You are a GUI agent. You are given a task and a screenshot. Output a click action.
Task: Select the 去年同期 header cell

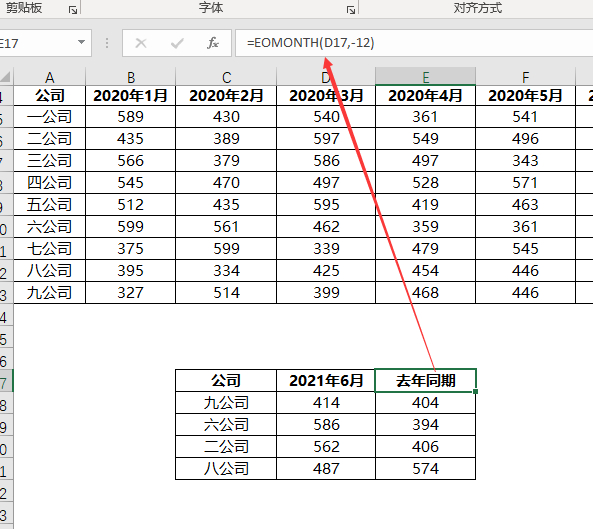425,380
